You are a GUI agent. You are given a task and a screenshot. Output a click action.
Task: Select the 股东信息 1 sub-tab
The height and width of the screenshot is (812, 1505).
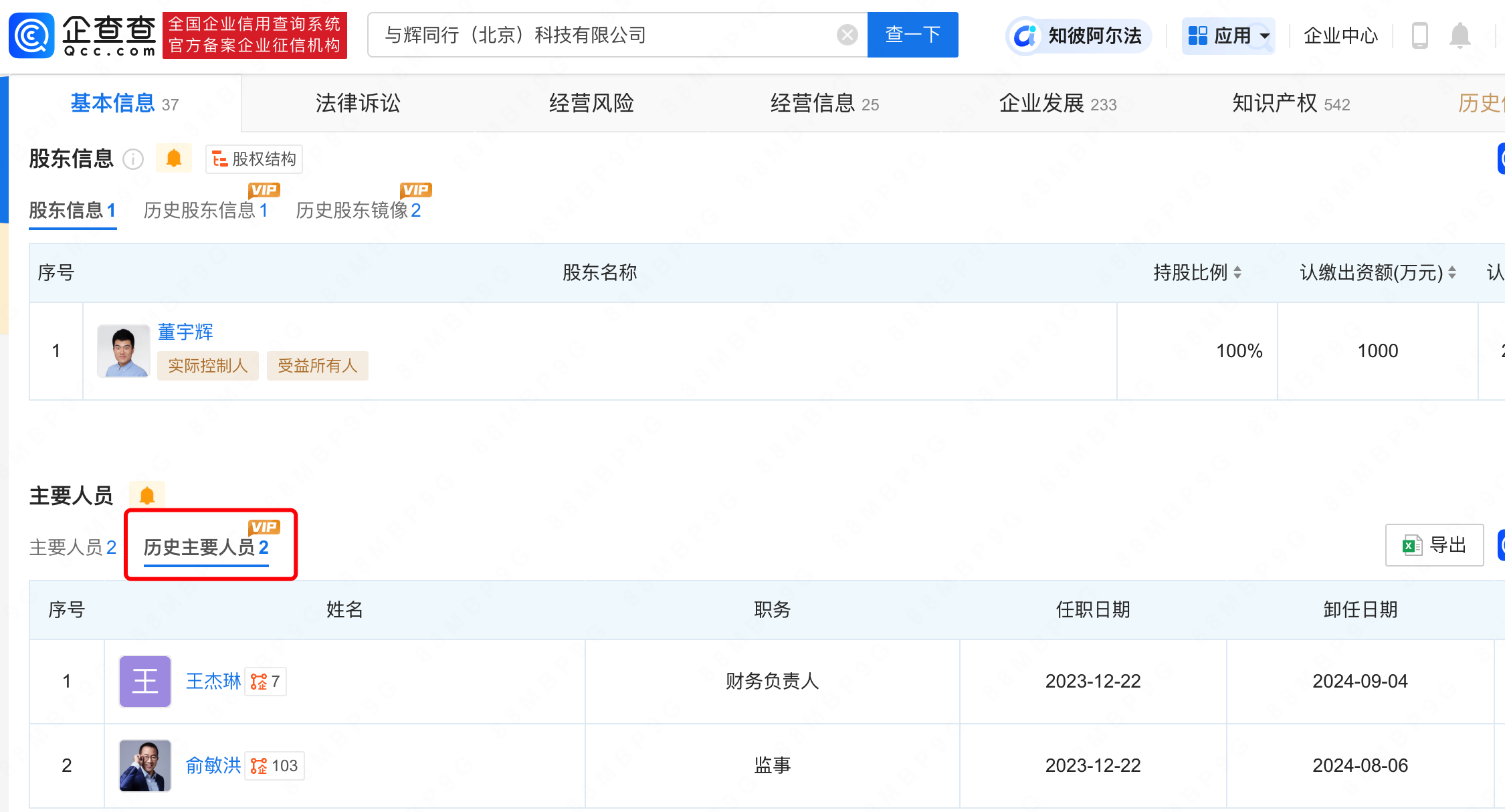72,211
